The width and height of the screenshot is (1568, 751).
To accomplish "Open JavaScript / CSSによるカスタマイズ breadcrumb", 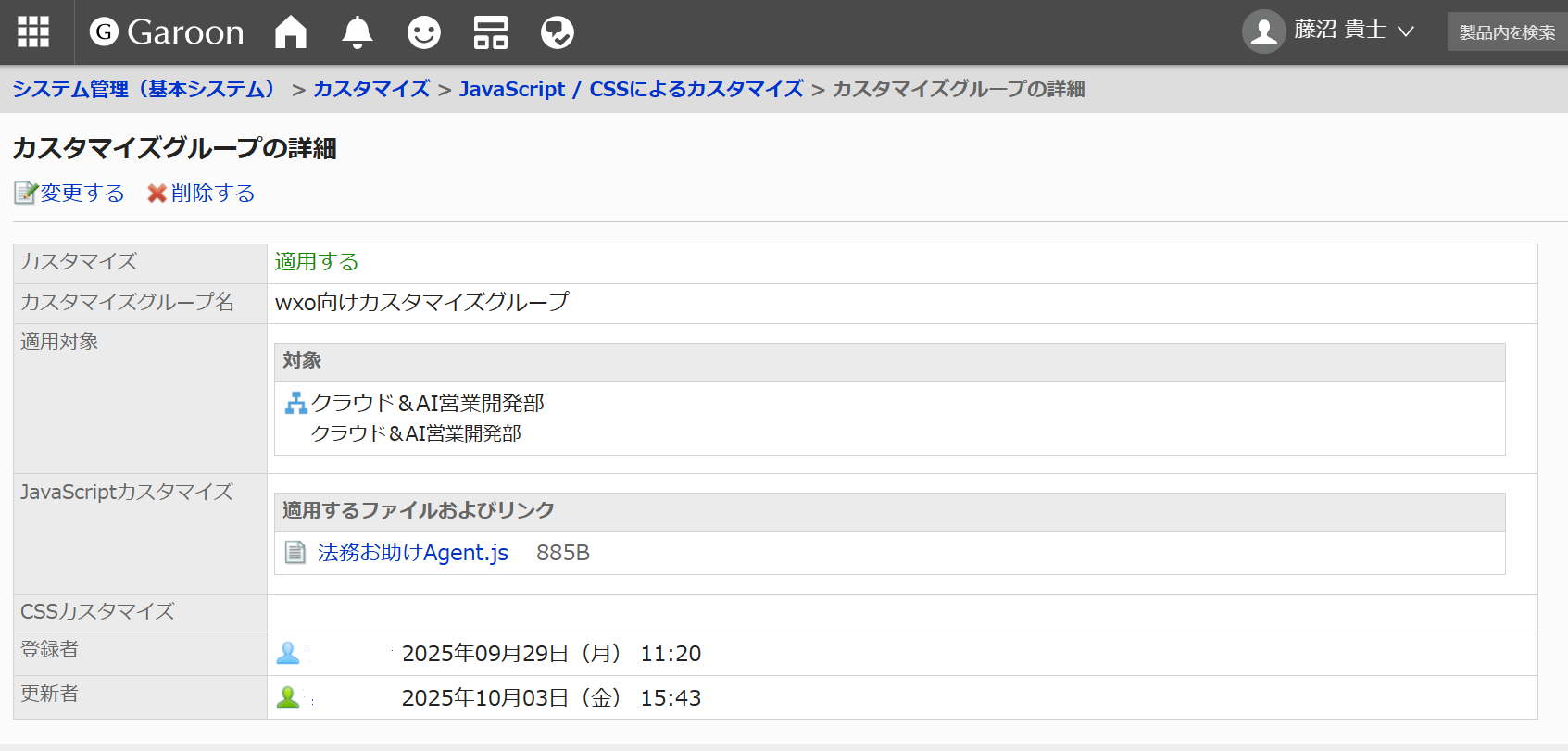I will tap(632, 89).
